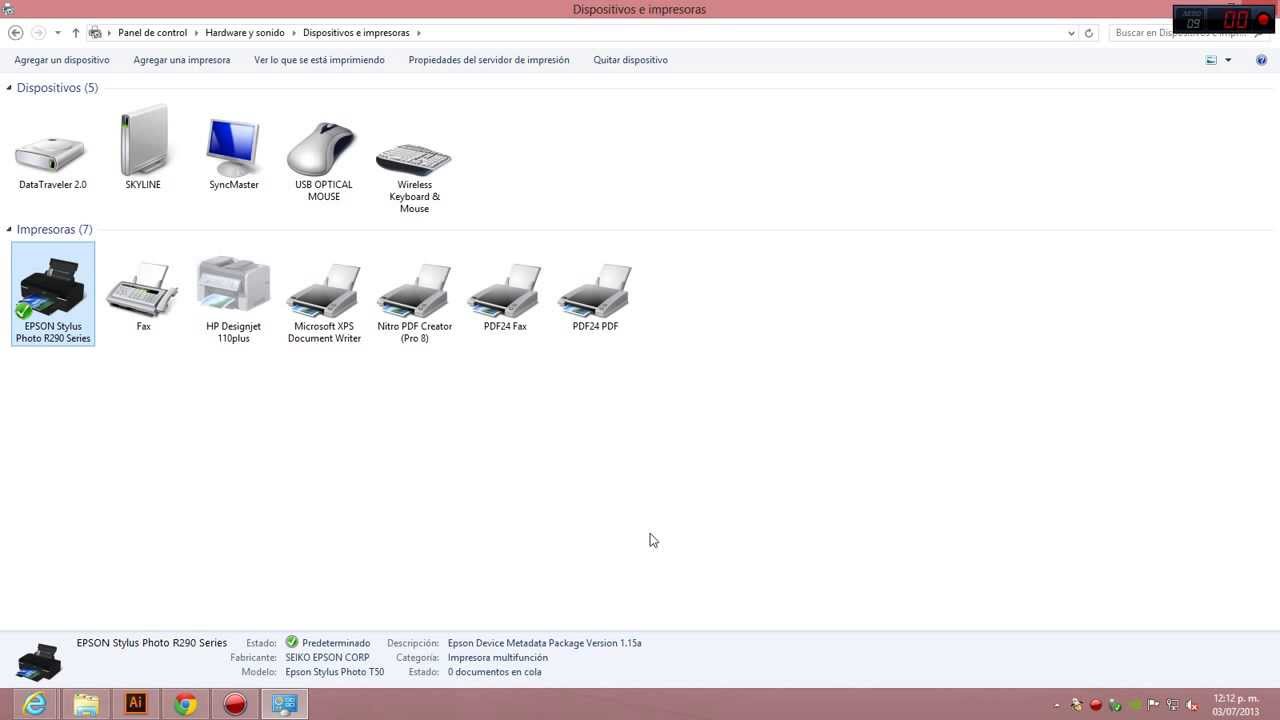
Task: Click the Impresora multifunción category text
Action: click(x=497, y=658)
